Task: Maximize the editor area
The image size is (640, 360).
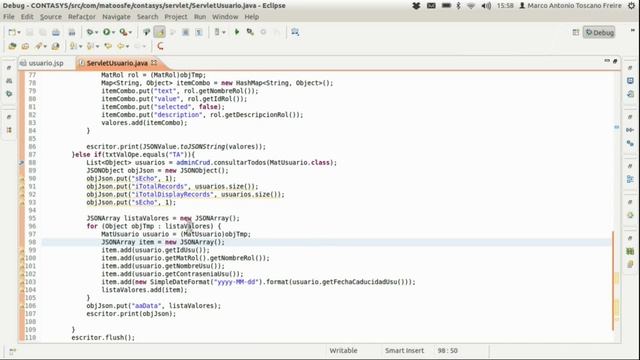Action: [615, 61]
